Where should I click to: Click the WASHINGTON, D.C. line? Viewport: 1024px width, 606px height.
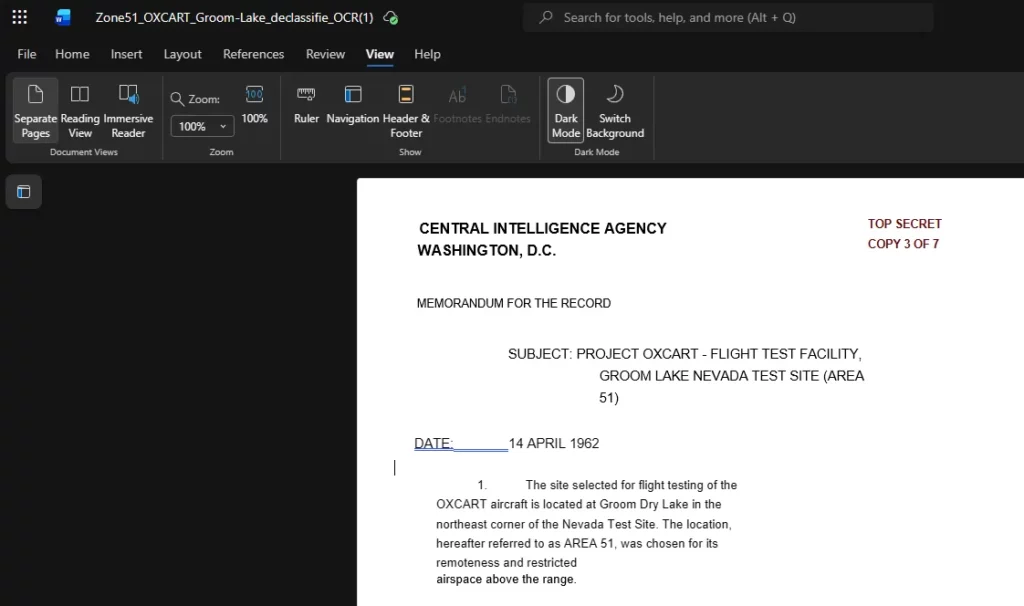click(487, 250)
